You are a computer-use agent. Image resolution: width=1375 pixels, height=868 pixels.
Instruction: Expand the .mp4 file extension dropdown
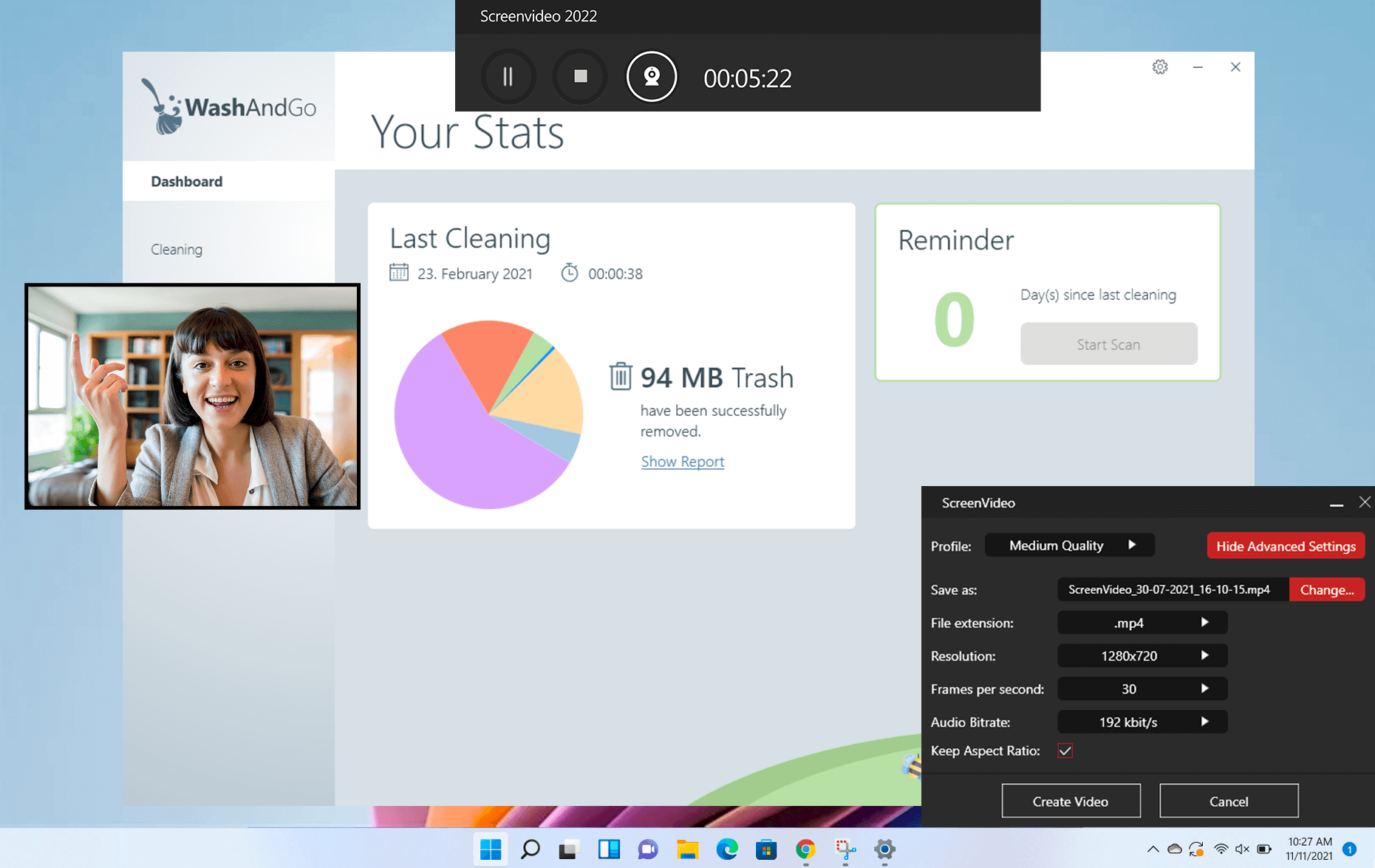point(1142,623)
